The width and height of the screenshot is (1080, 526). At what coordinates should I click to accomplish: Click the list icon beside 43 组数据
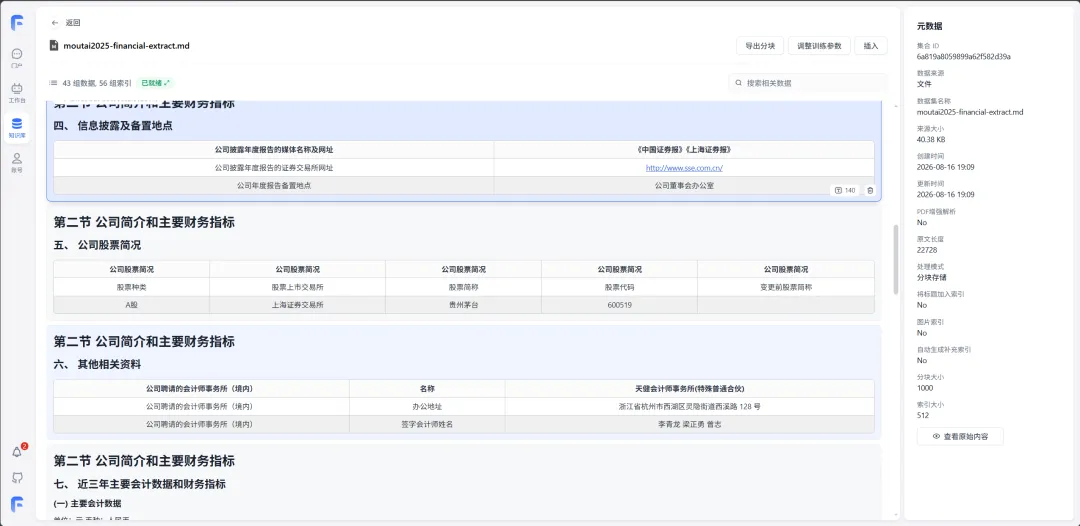[x=52, y=83]
